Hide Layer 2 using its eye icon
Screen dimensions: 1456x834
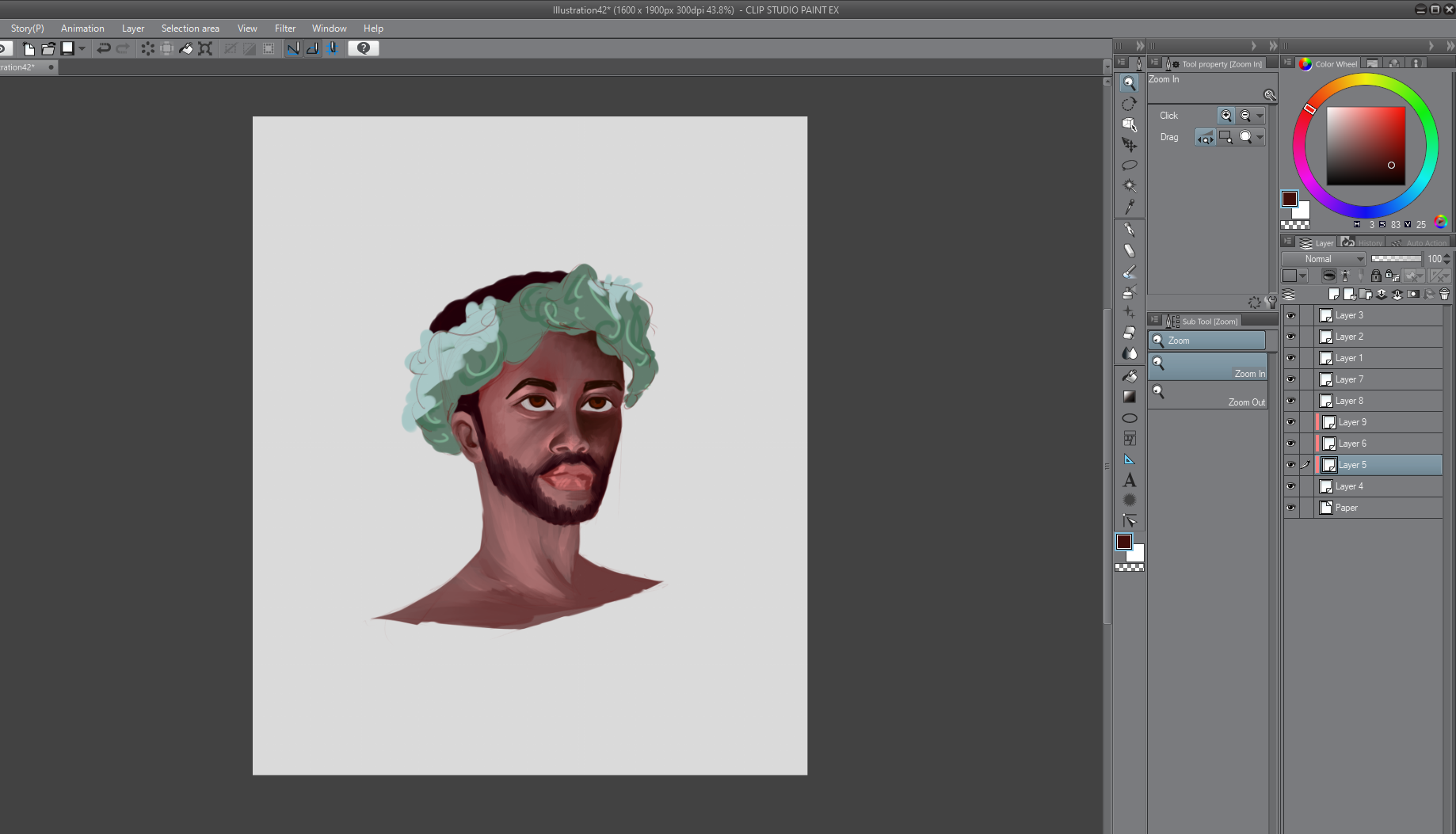pyautogui.click(x=1290, y=337)
